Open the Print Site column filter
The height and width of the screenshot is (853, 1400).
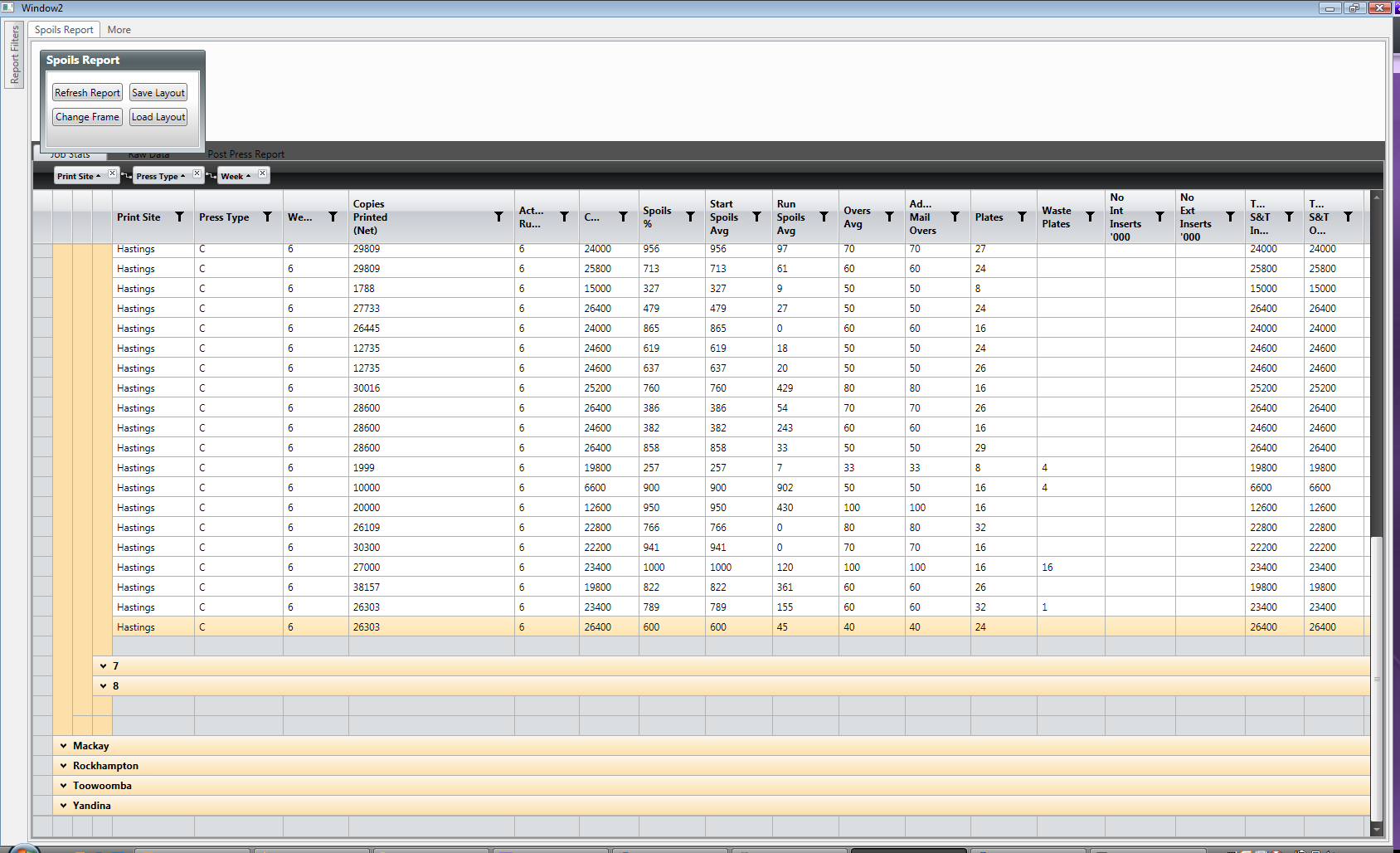click(179, 217)
